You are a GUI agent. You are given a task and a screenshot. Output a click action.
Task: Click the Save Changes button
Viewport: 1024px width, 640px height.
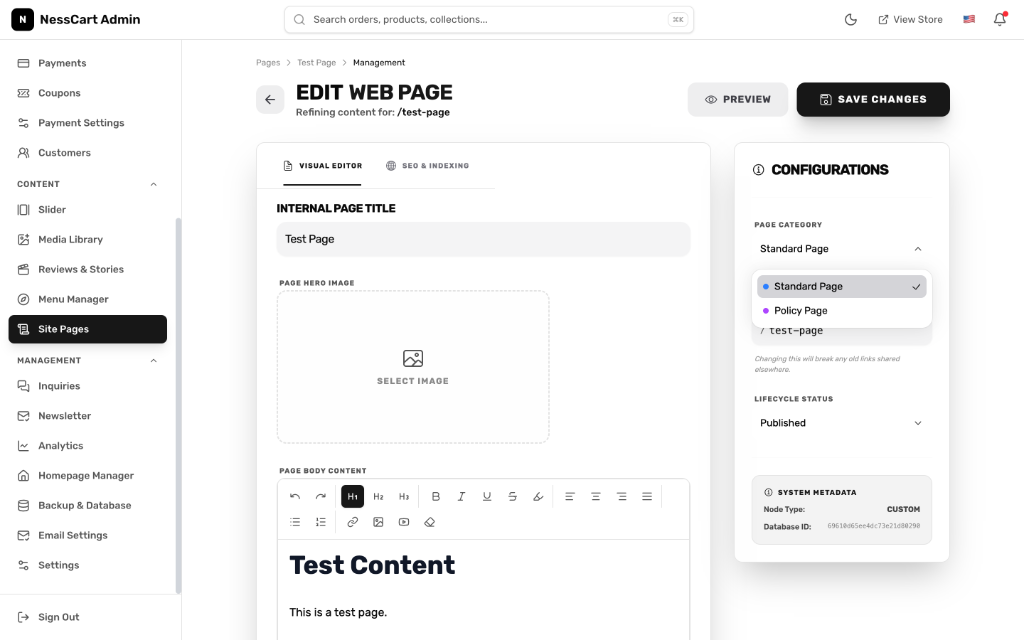[872, 99]
